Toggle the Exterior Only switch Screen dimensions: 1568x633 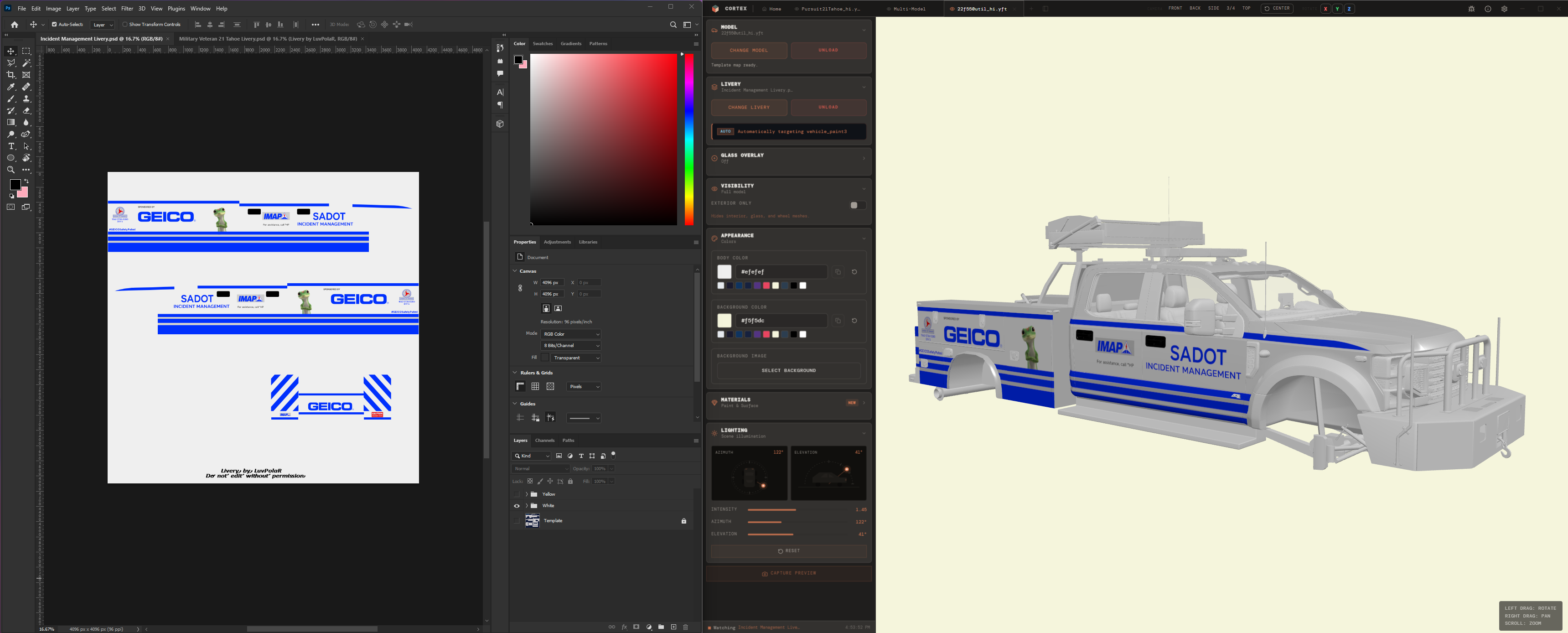(x=858, y=205)
